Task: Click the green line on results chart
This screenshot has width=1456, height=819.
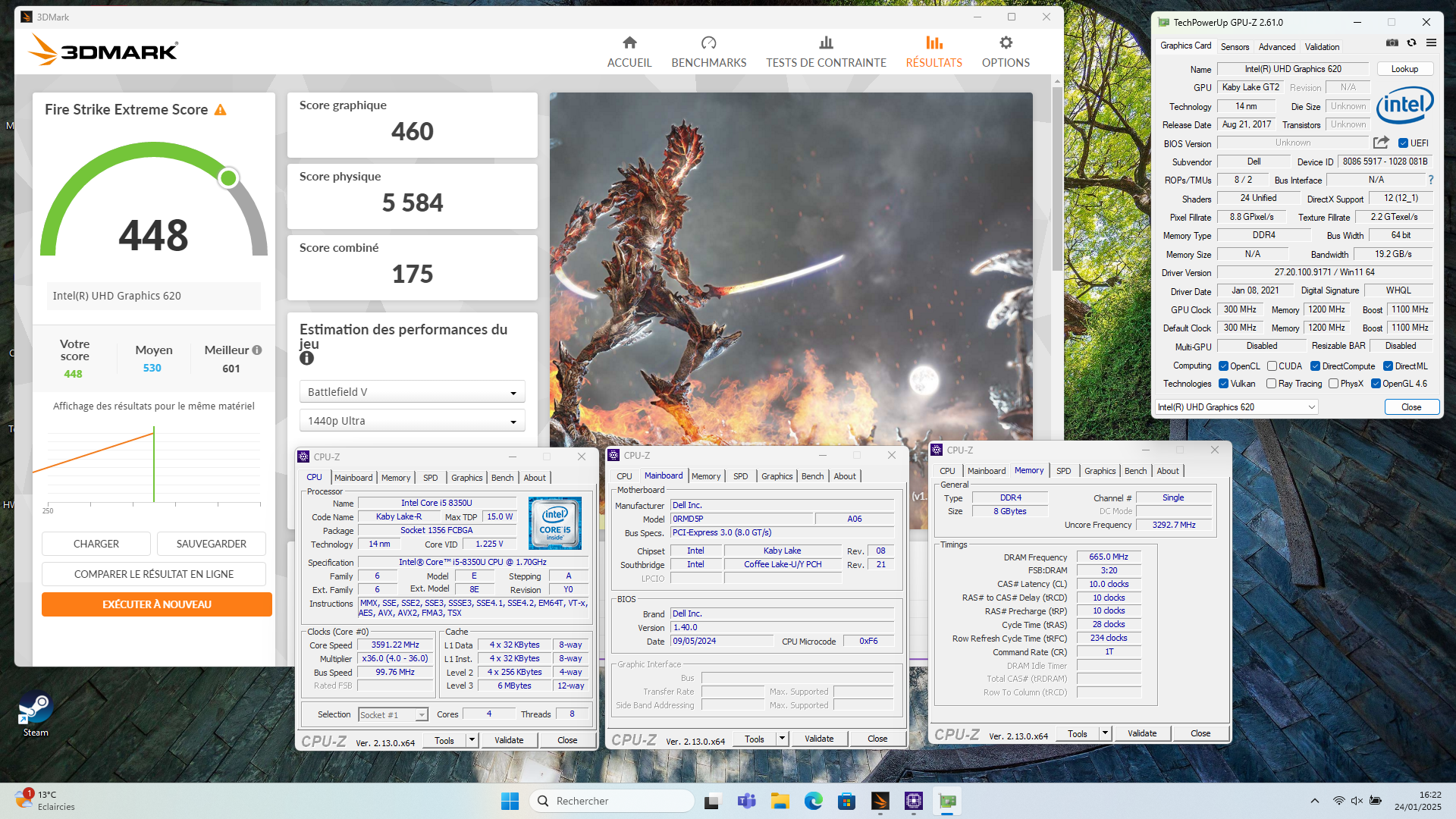Action: (154, 464)
